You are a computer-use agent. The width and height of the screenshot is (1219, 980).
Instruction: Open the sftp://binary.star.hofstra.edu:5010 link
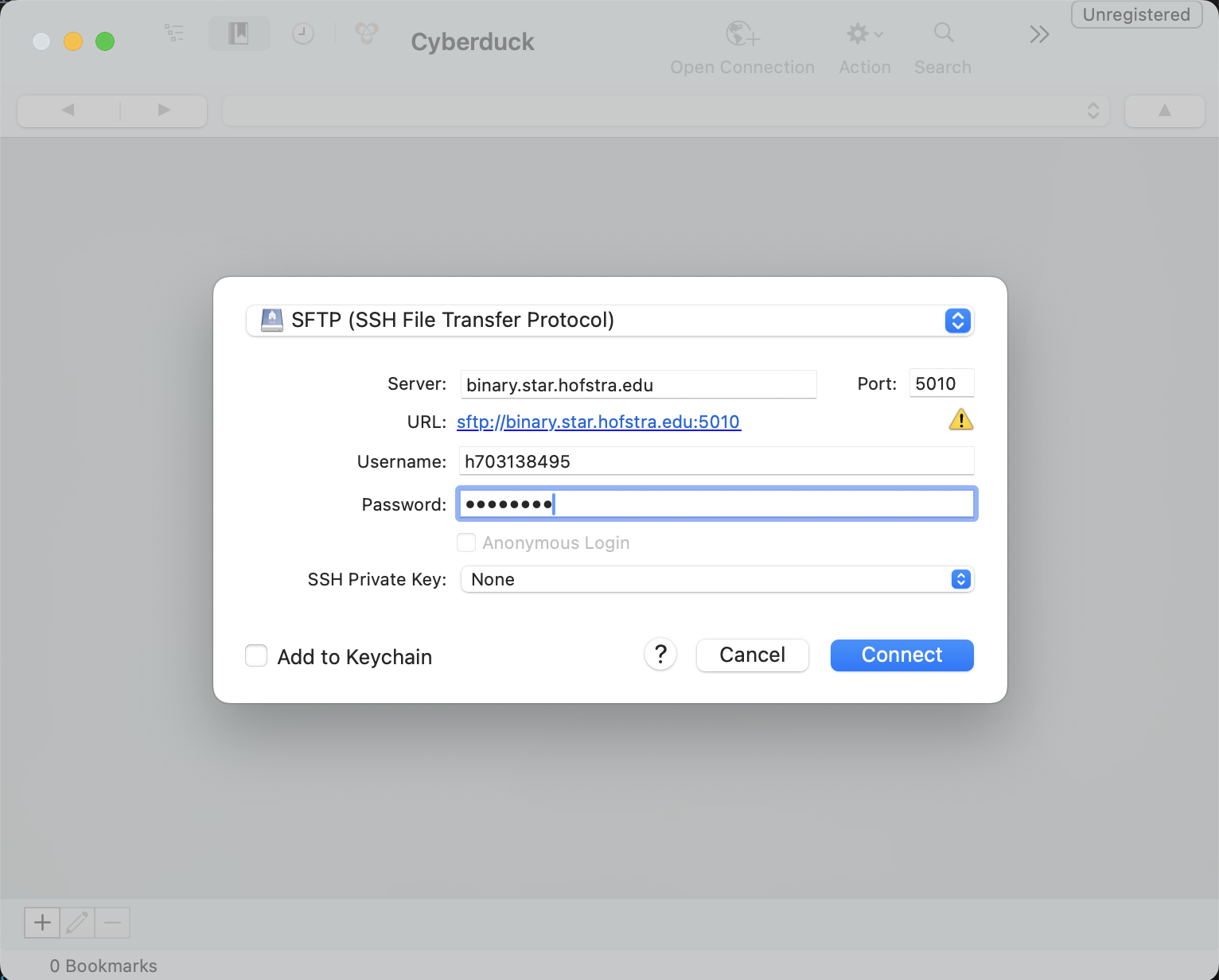coord(598,422)
